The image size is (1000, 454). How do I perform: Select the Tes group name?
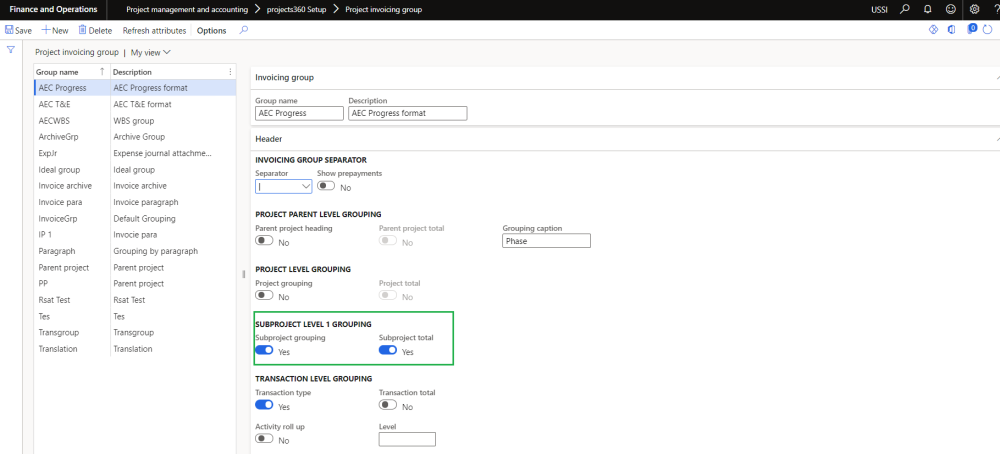click(x=44, y=316)
